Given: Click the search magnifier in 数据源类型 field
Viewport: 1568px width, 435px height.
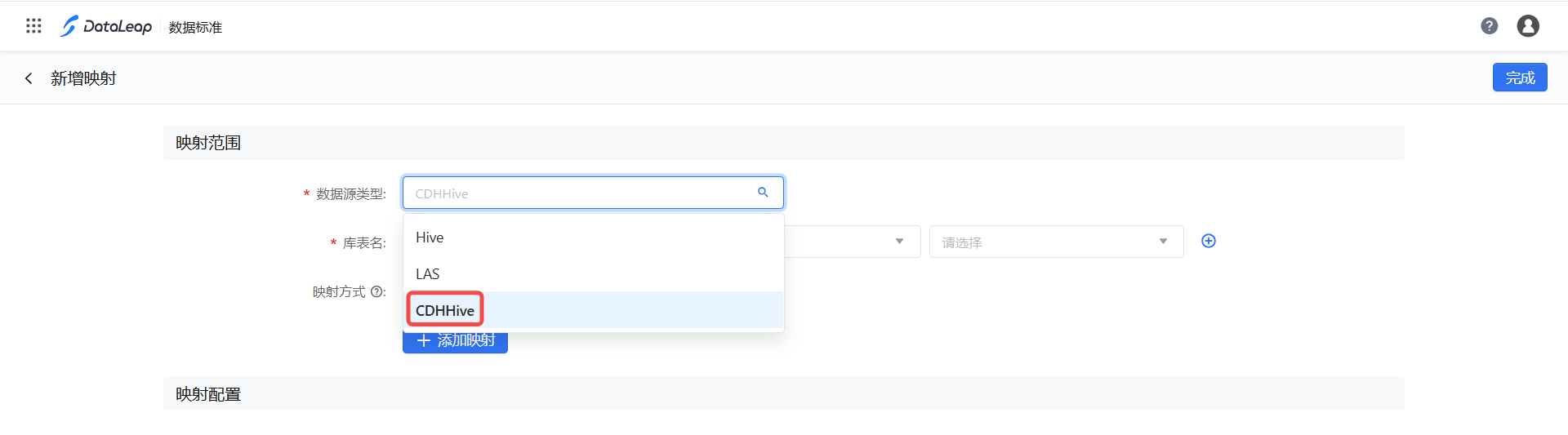Looking at the screenshot, I should point(763,193).
